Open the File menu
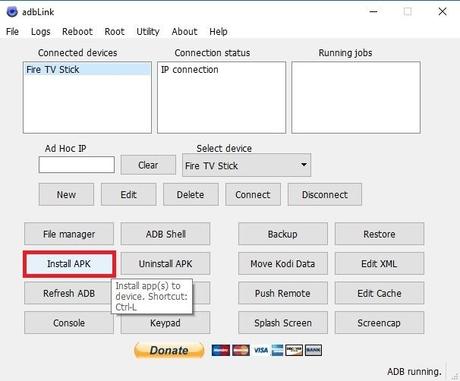 point(12,32)
